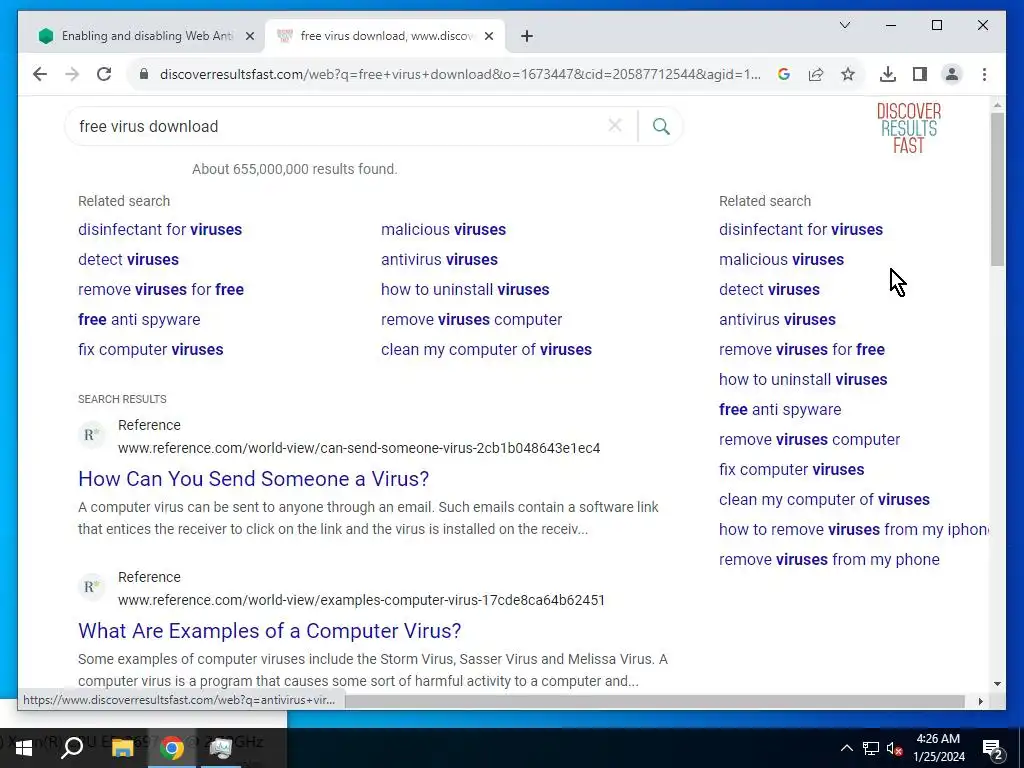The width and height of the screenshot is (1024, 768).
Task: Open sidebar 'malicious viruses' link
Action: pos(781,259)
